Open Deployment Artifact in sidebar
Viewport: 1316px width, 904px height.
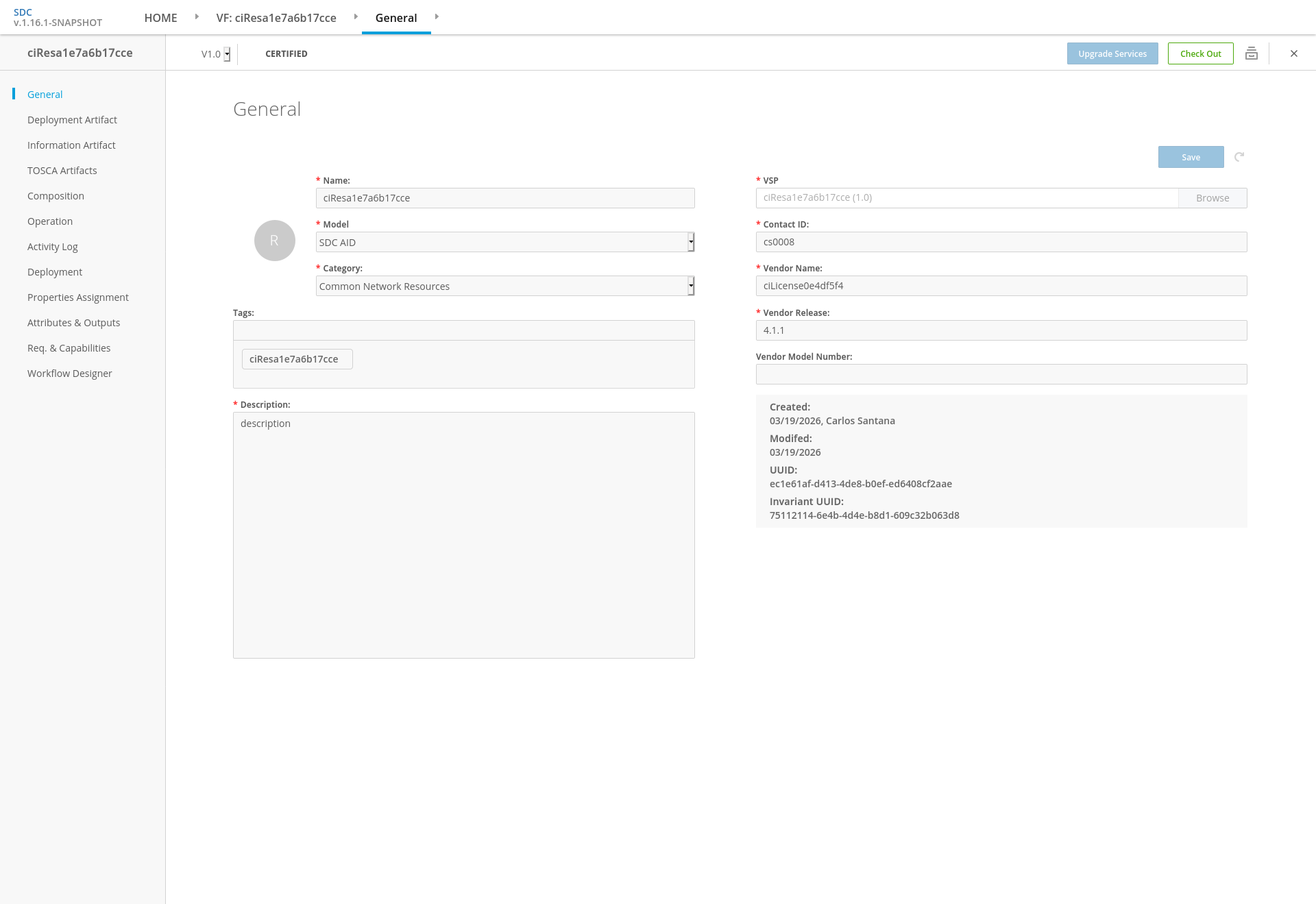coord(72,120)
